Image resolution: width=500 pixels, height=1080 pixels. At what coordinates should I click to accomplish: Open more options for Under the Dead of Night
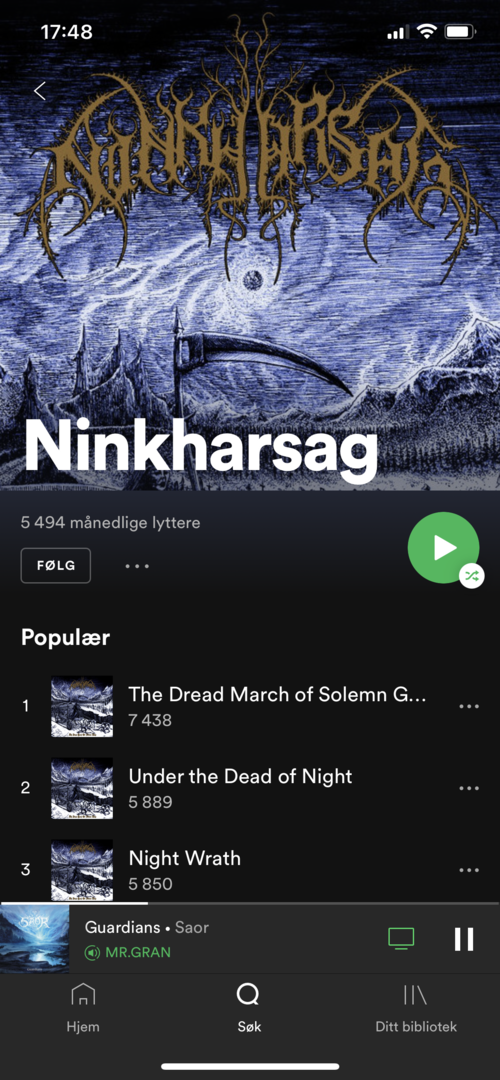[x=469, y=788]
